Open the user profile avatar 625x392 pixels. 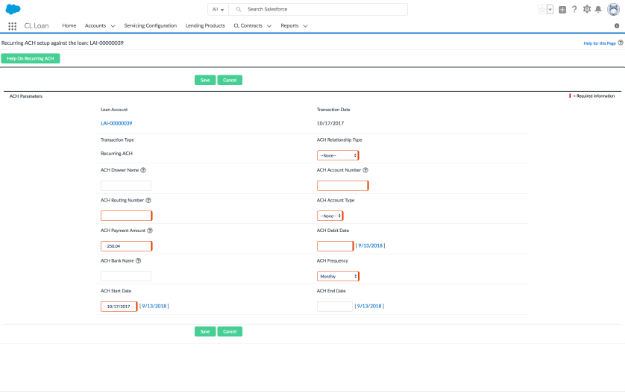coord(613,9)
